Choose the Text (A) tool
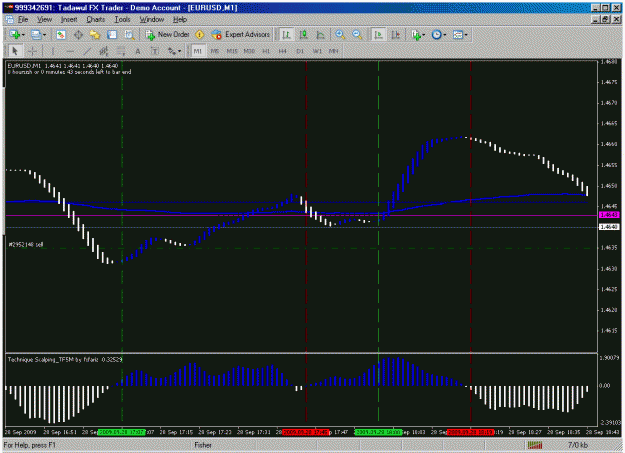This screenshot has height=453, width=625. point(138,51)
